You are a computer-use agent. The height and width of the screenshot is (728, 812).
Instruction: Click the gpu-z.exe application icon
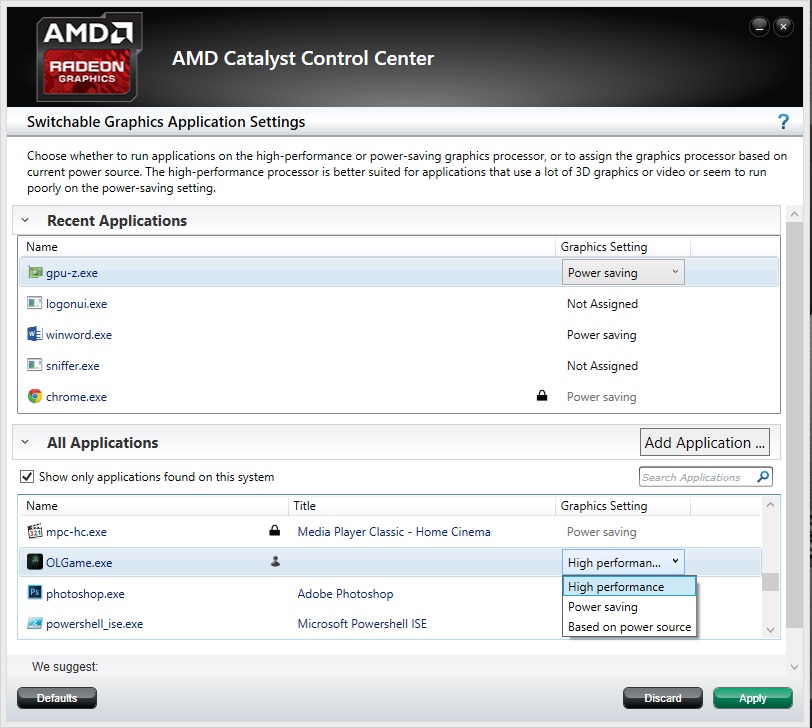pos(35,272)
